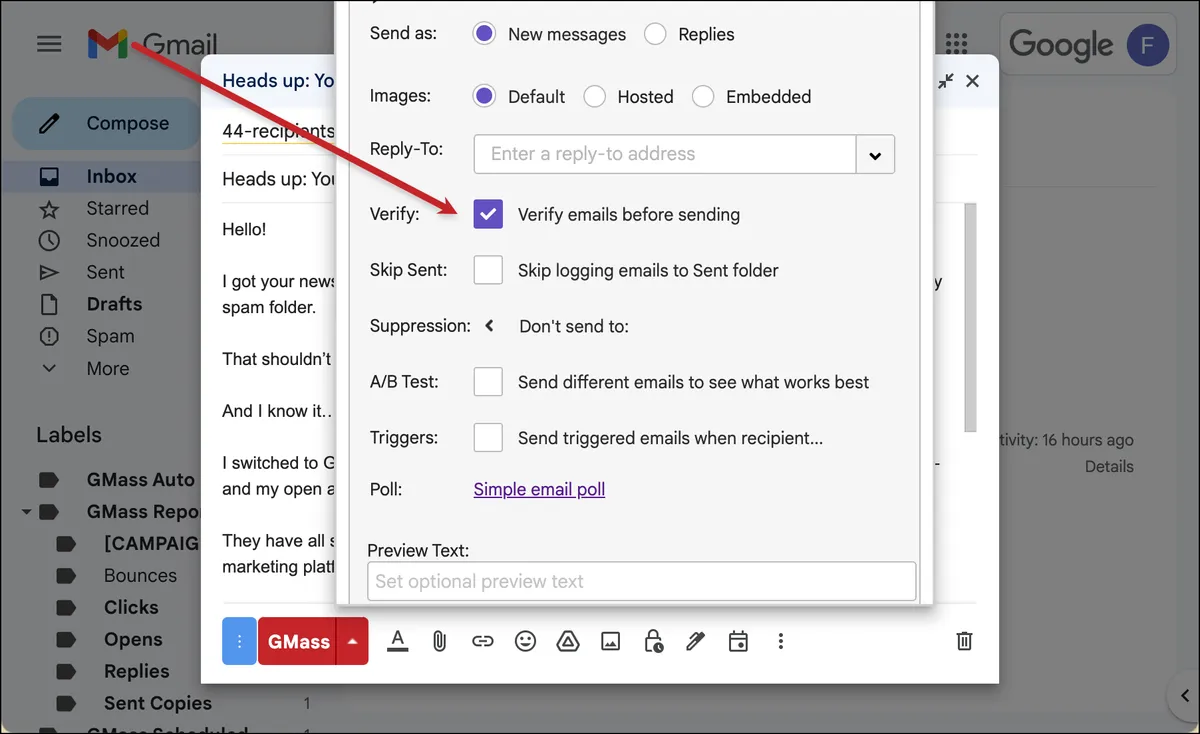Enable the A/B Test checkbox
Screen dimensions: 1200x734
click(488, 382)
